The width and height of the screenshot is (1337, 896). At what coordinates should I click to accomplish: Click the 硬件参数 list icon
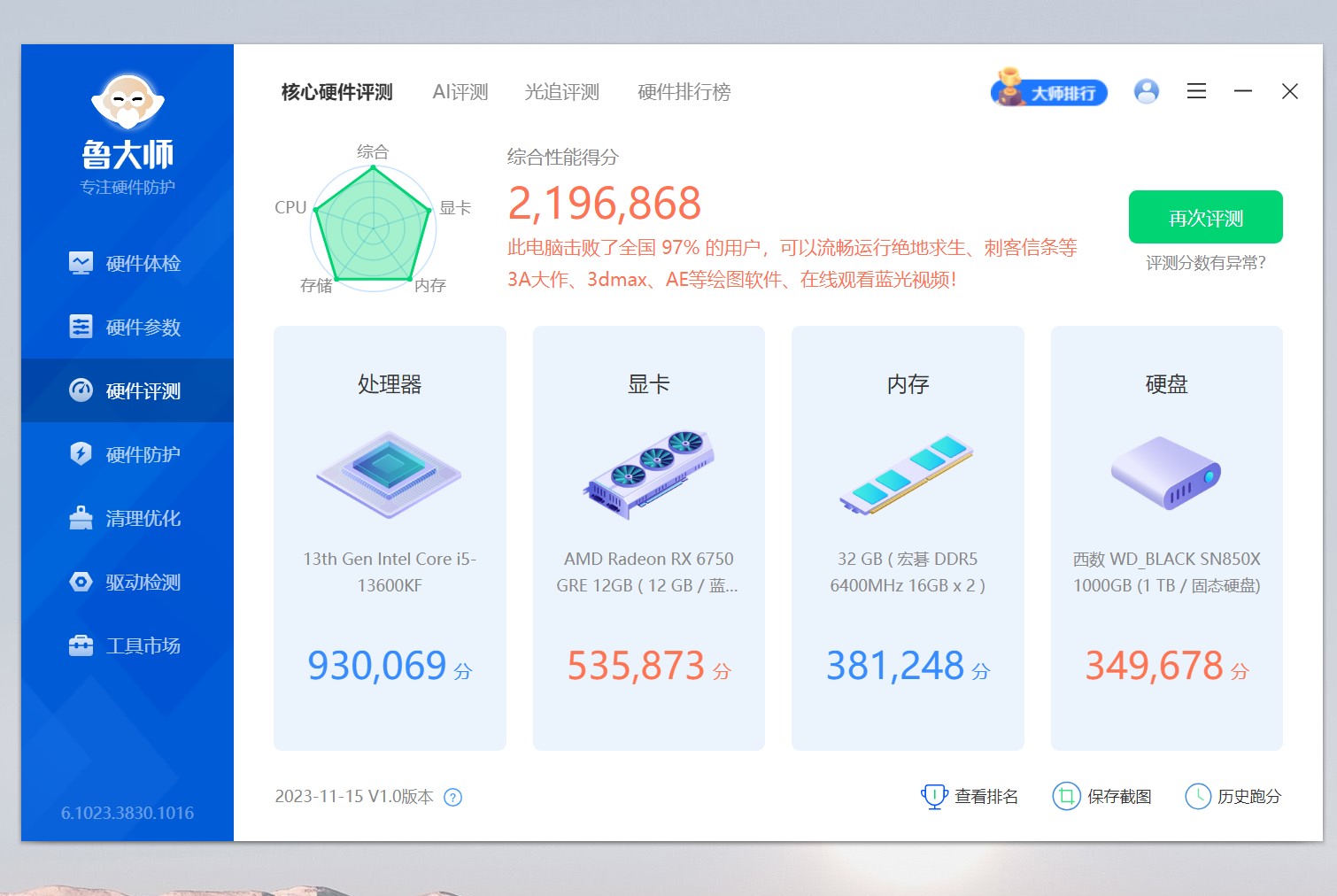tap(81, 327)
